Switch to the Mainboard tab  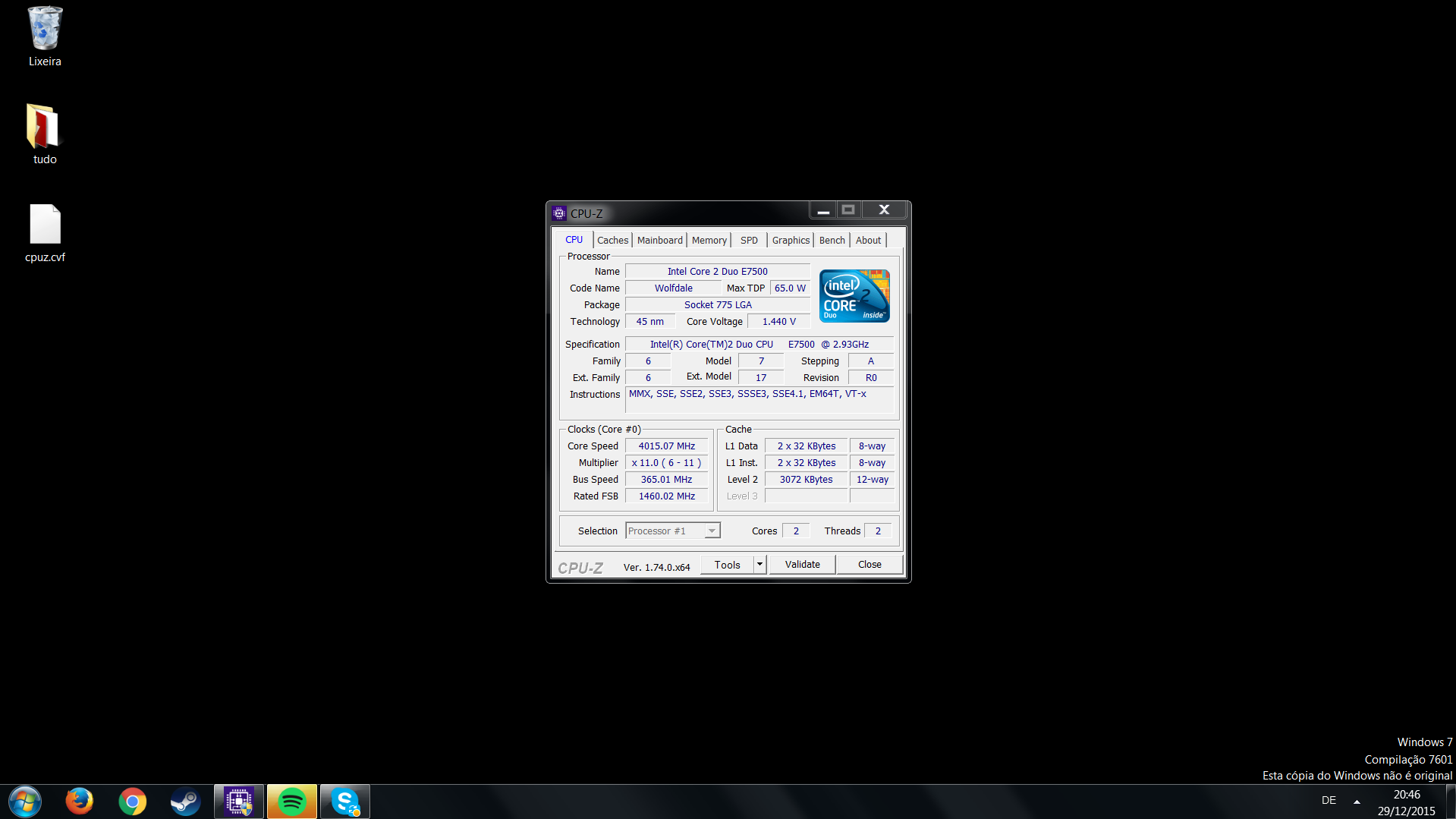click(659, 241)
